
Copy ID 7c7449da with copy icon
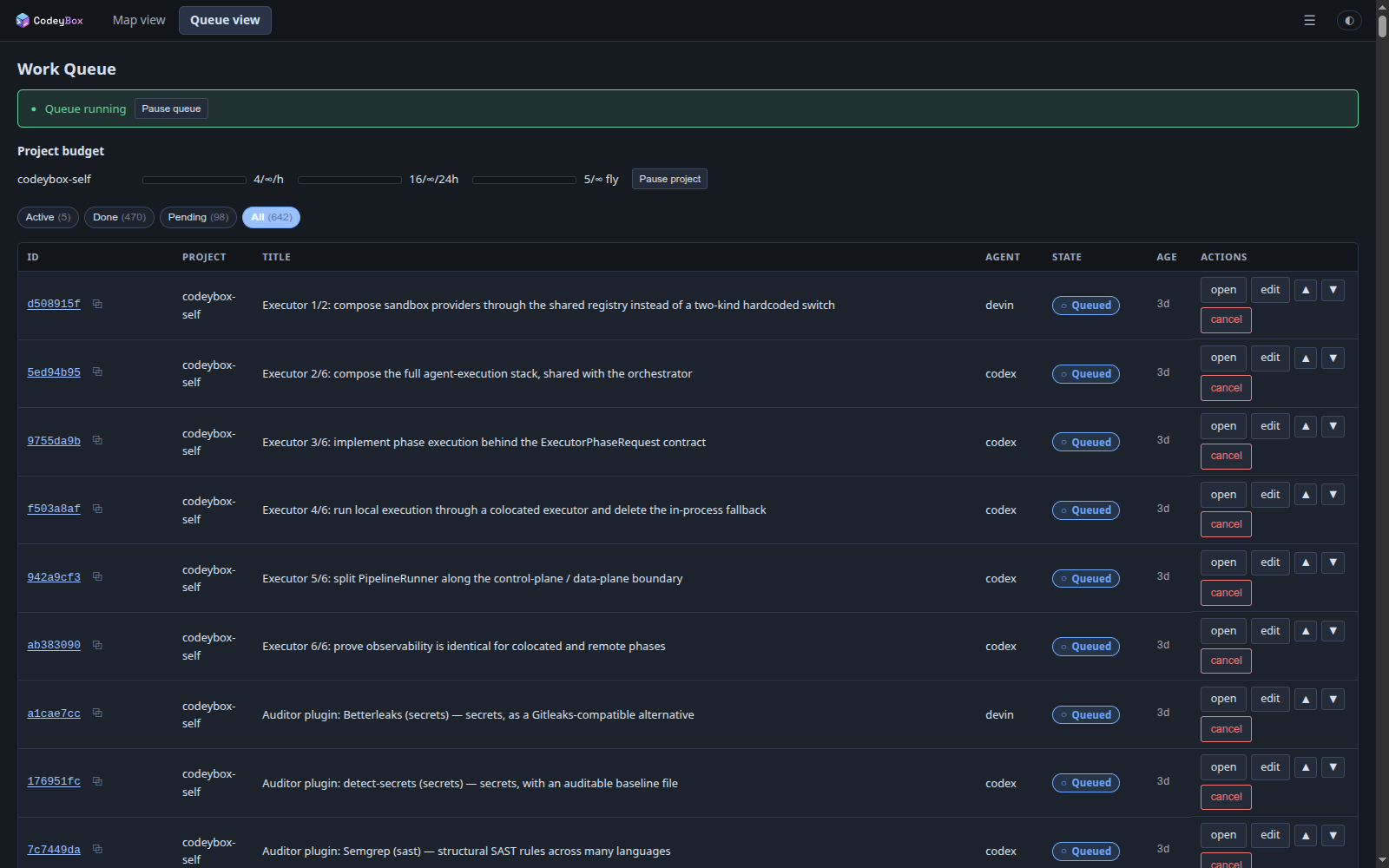click(97, 850)
